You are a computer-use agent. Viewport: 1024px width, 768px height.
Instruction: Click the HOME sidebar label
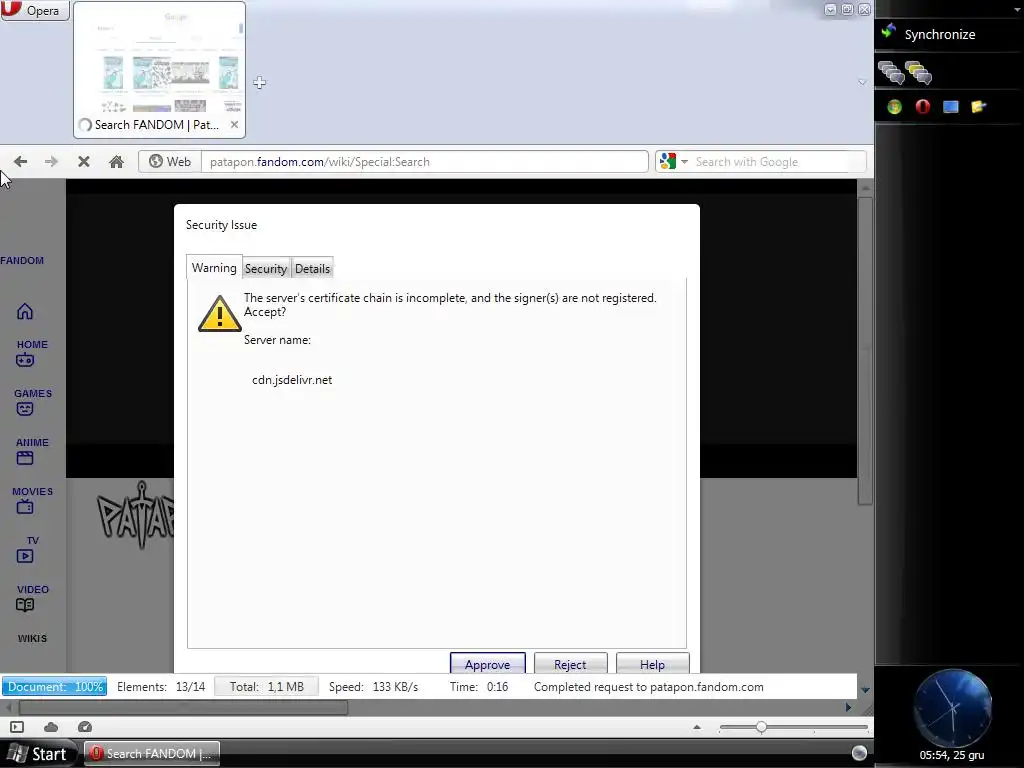[32, 344]
